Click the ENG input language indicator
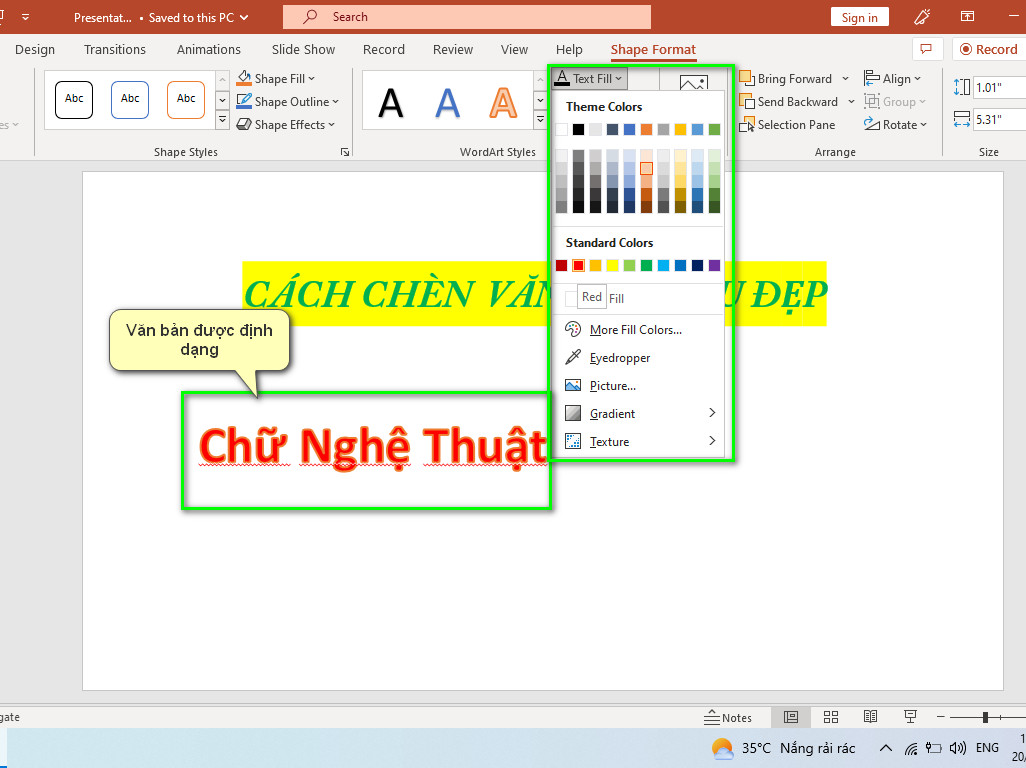The image size is (1026, 768). click(x=987, y=748)
